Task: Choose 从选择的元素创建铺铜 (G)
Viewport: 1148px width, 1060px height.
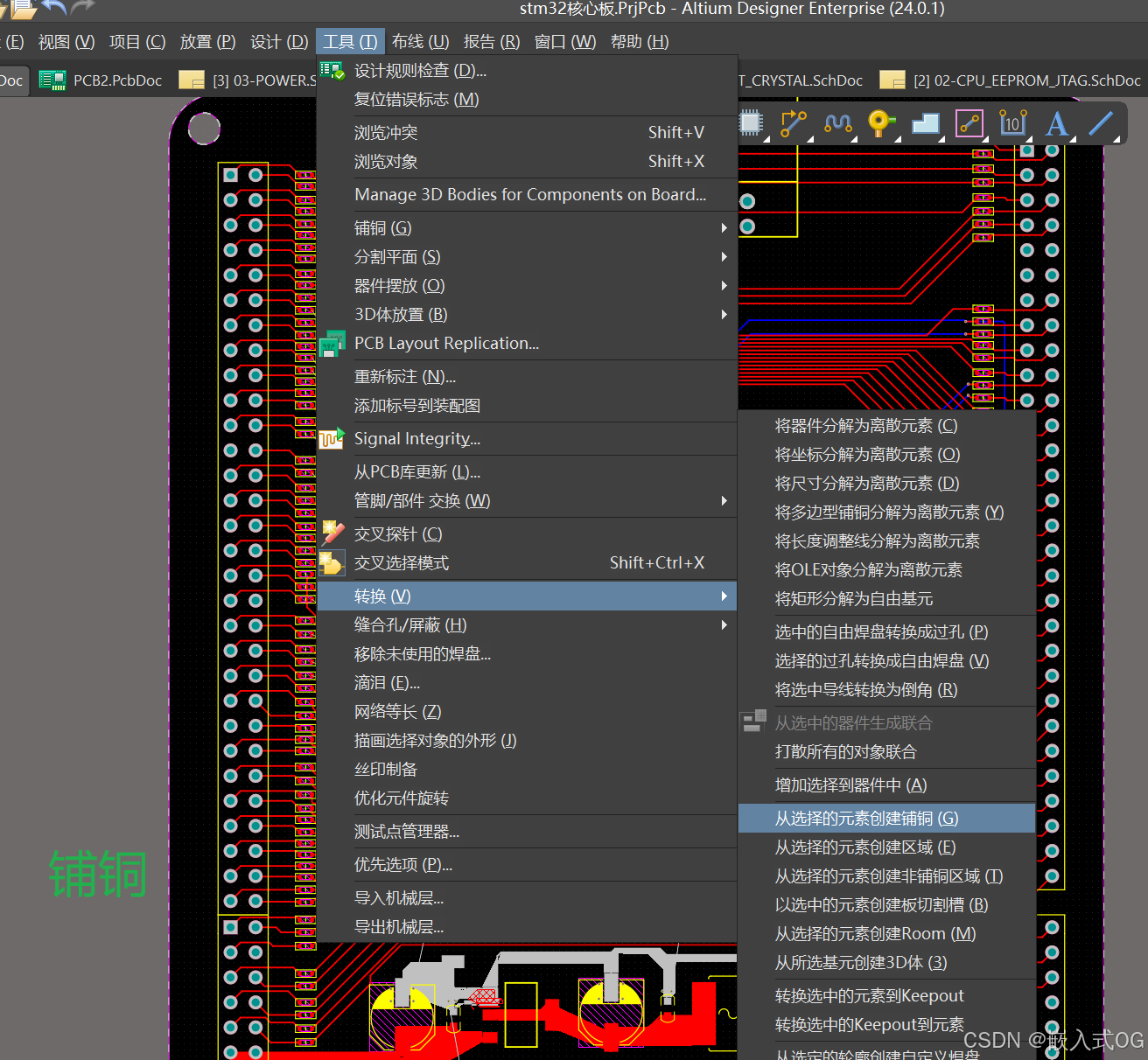Action: 887,818
